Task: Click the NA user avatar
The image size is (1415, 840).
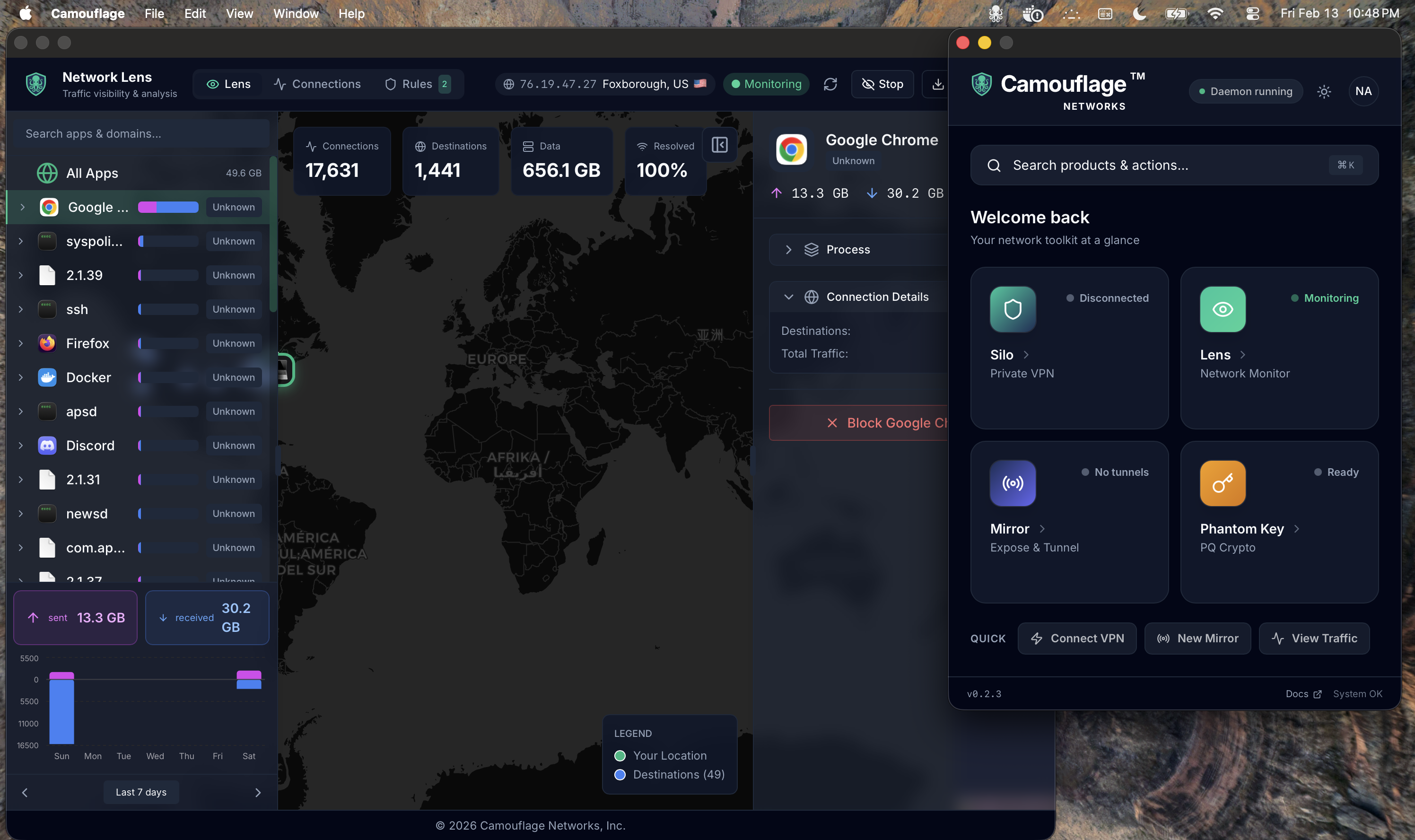Action: point(1363,91)
